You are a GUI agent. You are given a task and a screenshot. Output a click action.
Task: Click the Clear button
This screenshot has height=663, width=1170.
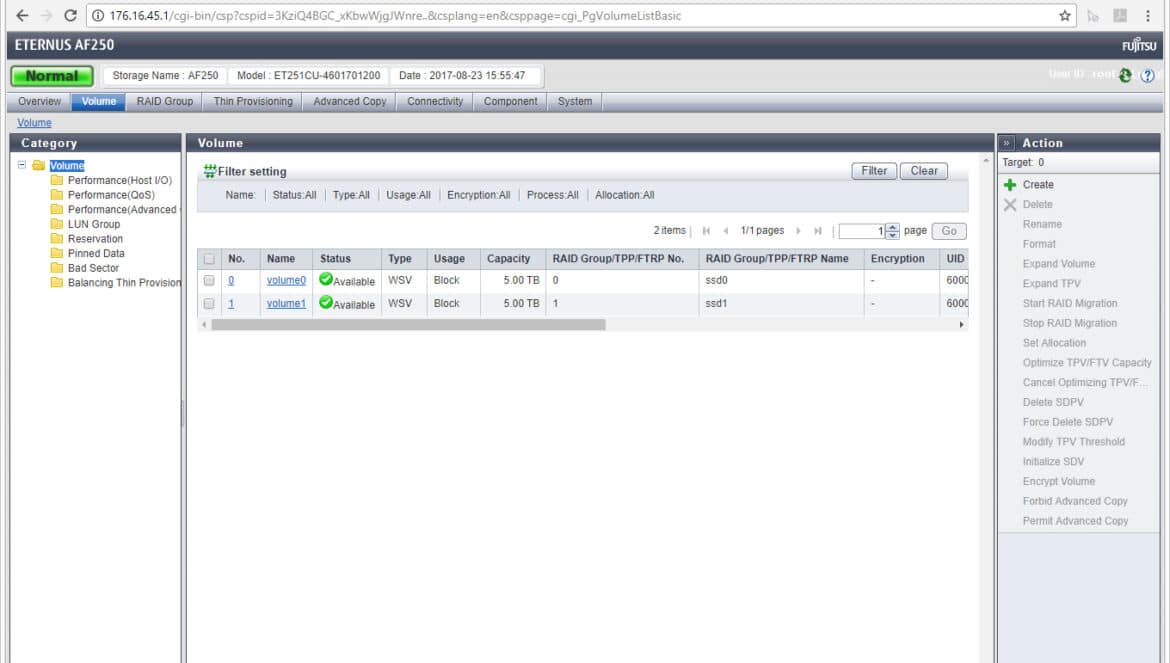point(924,171)
